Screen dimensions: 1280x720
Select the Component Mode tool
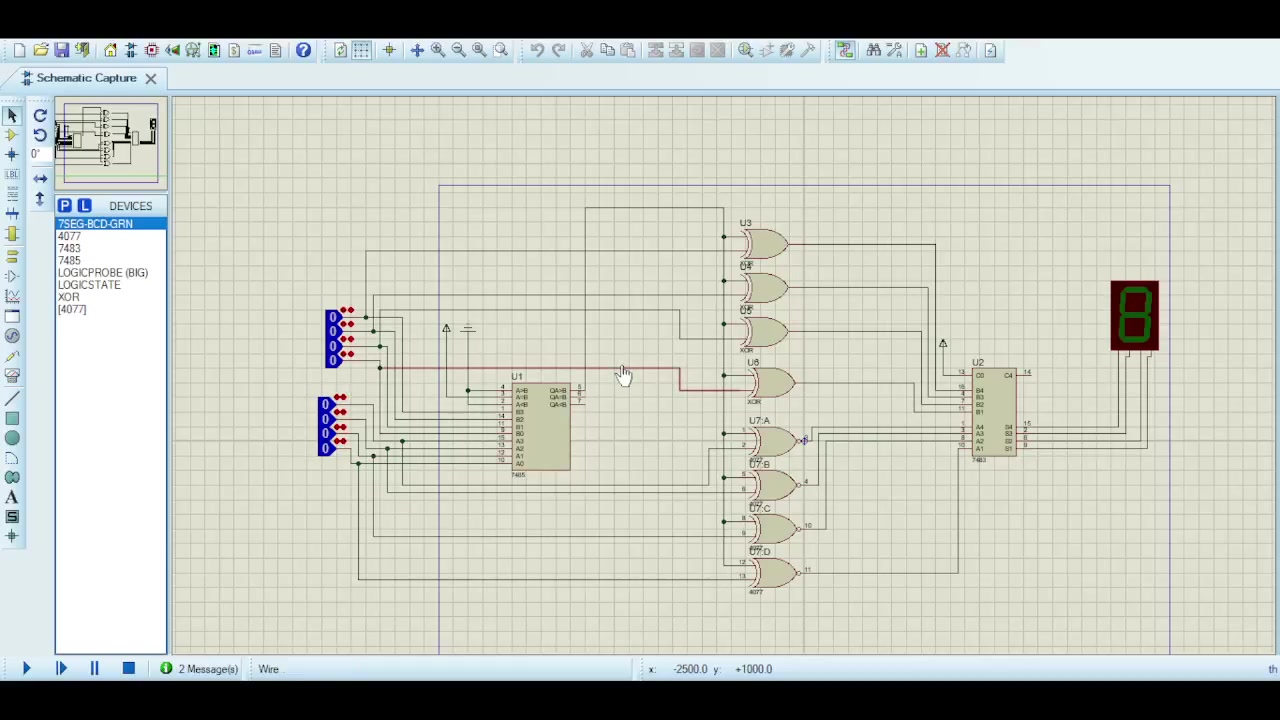[12, 135]
